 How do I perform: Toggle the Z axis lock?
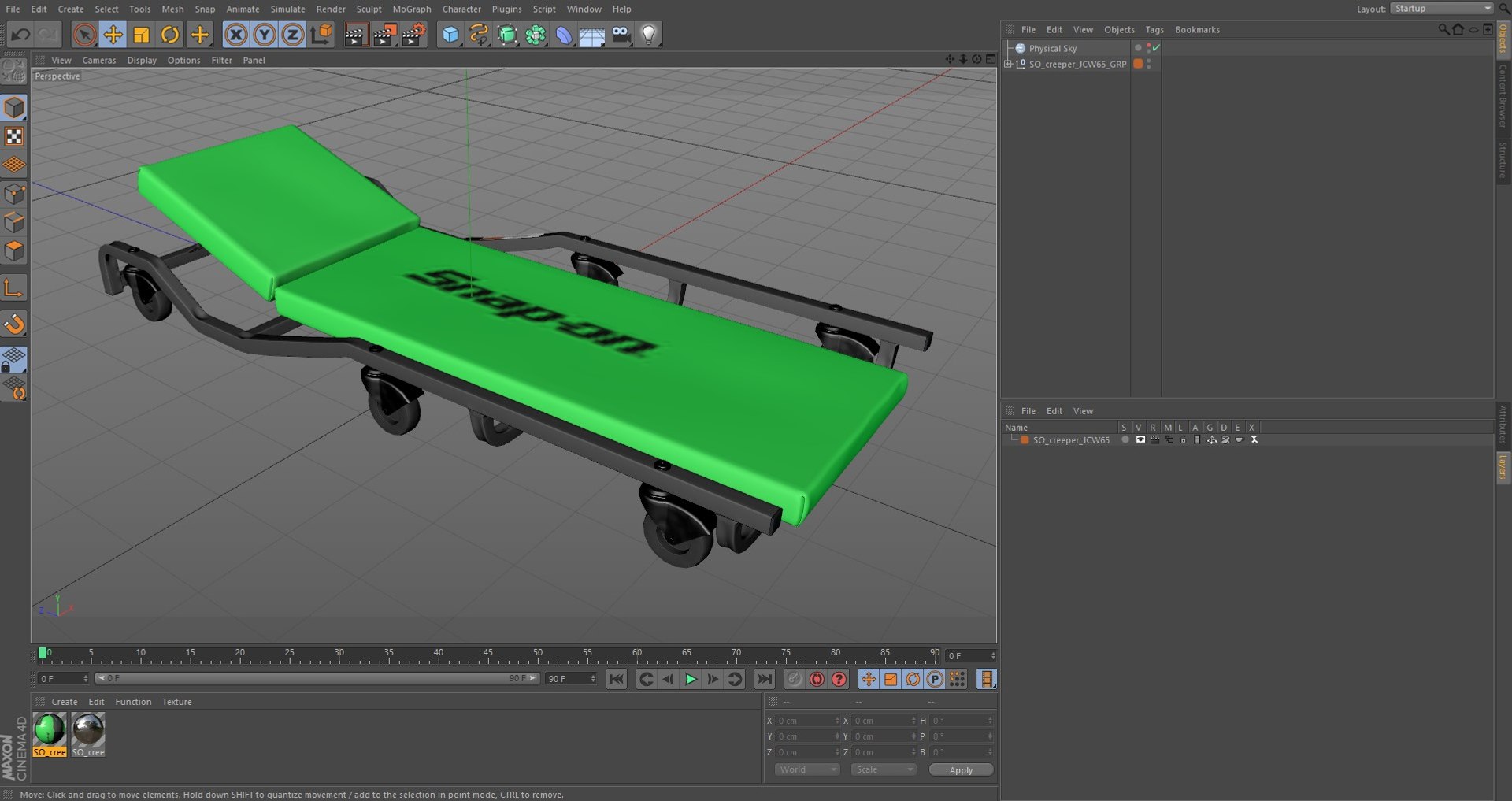pos(293,35)
